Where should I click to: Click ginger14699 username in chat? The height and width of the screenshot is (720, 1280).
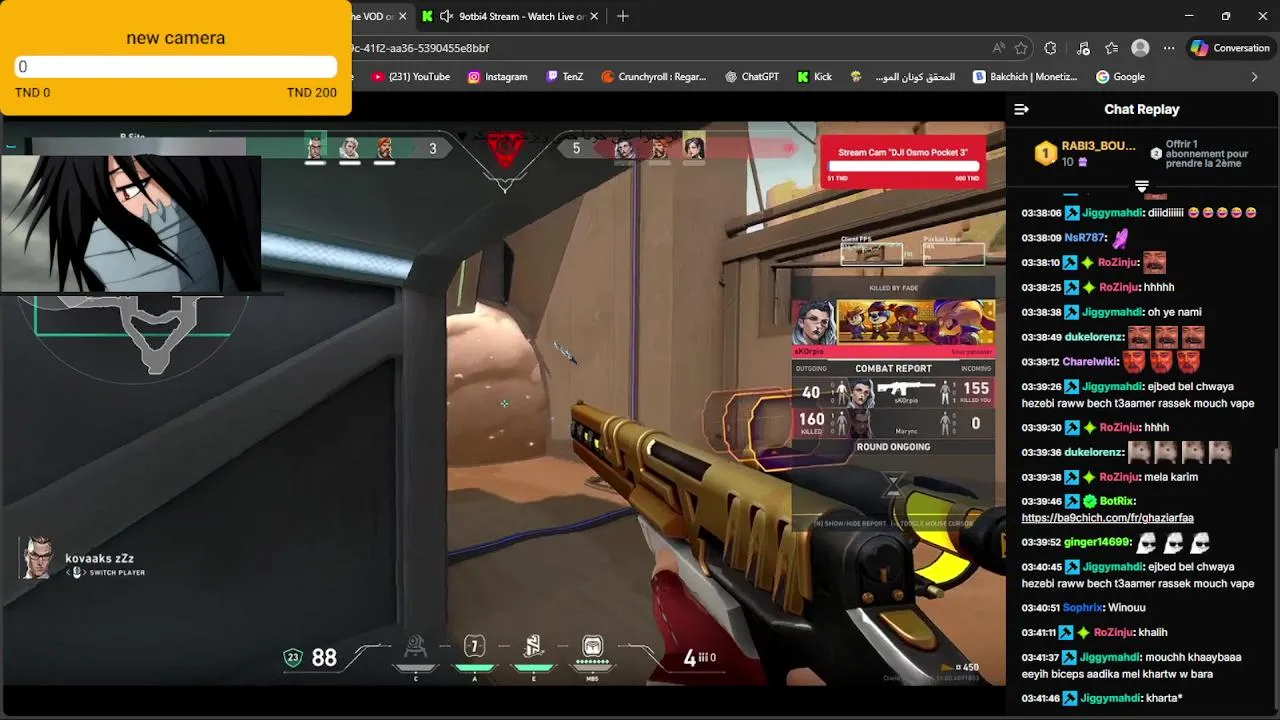click(x=1096, y=542)
